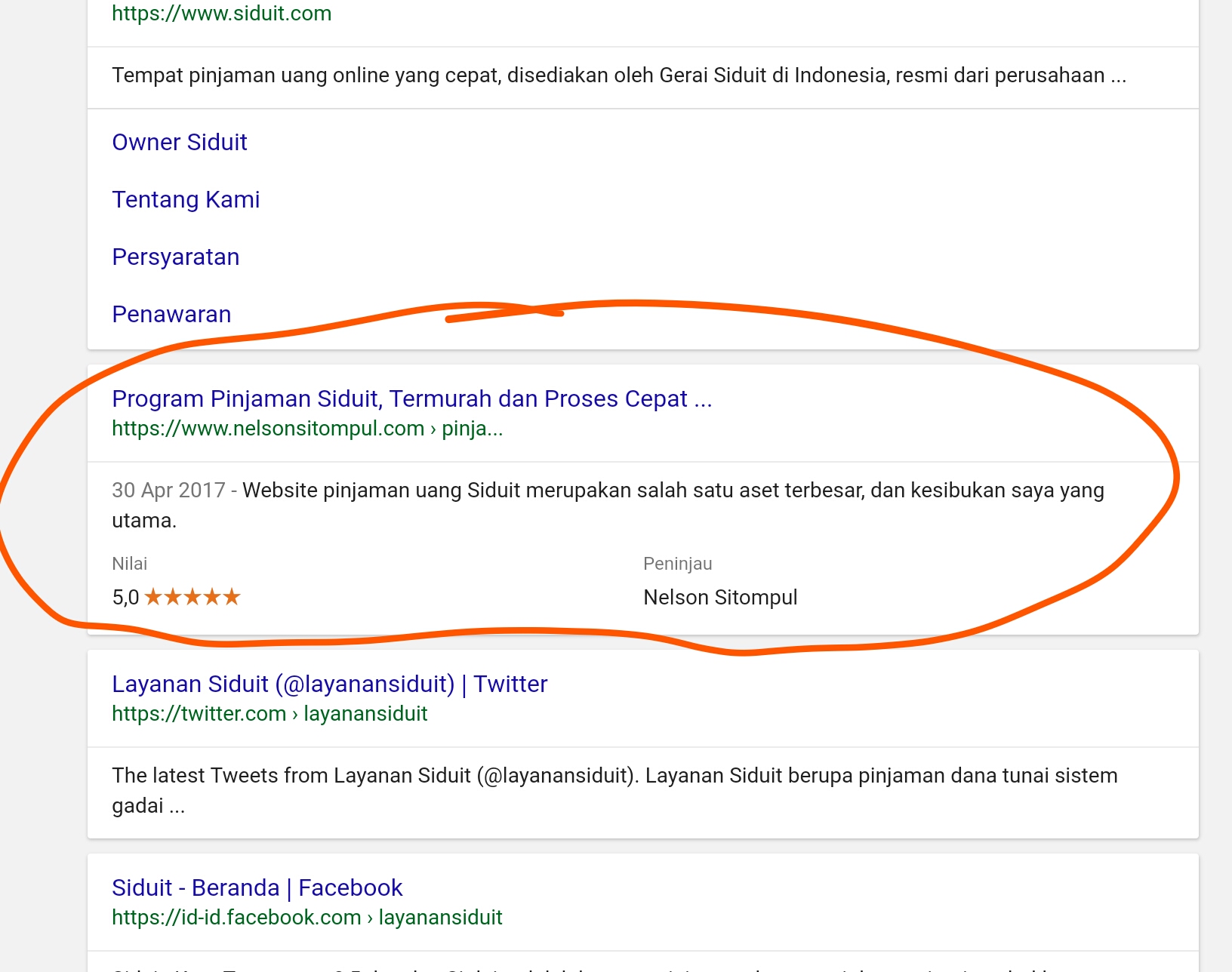Open the Owner Siduit sitelink
The width and height of the screenshot is (1232, 972).
pyautogui.click(x=180, y=142)
